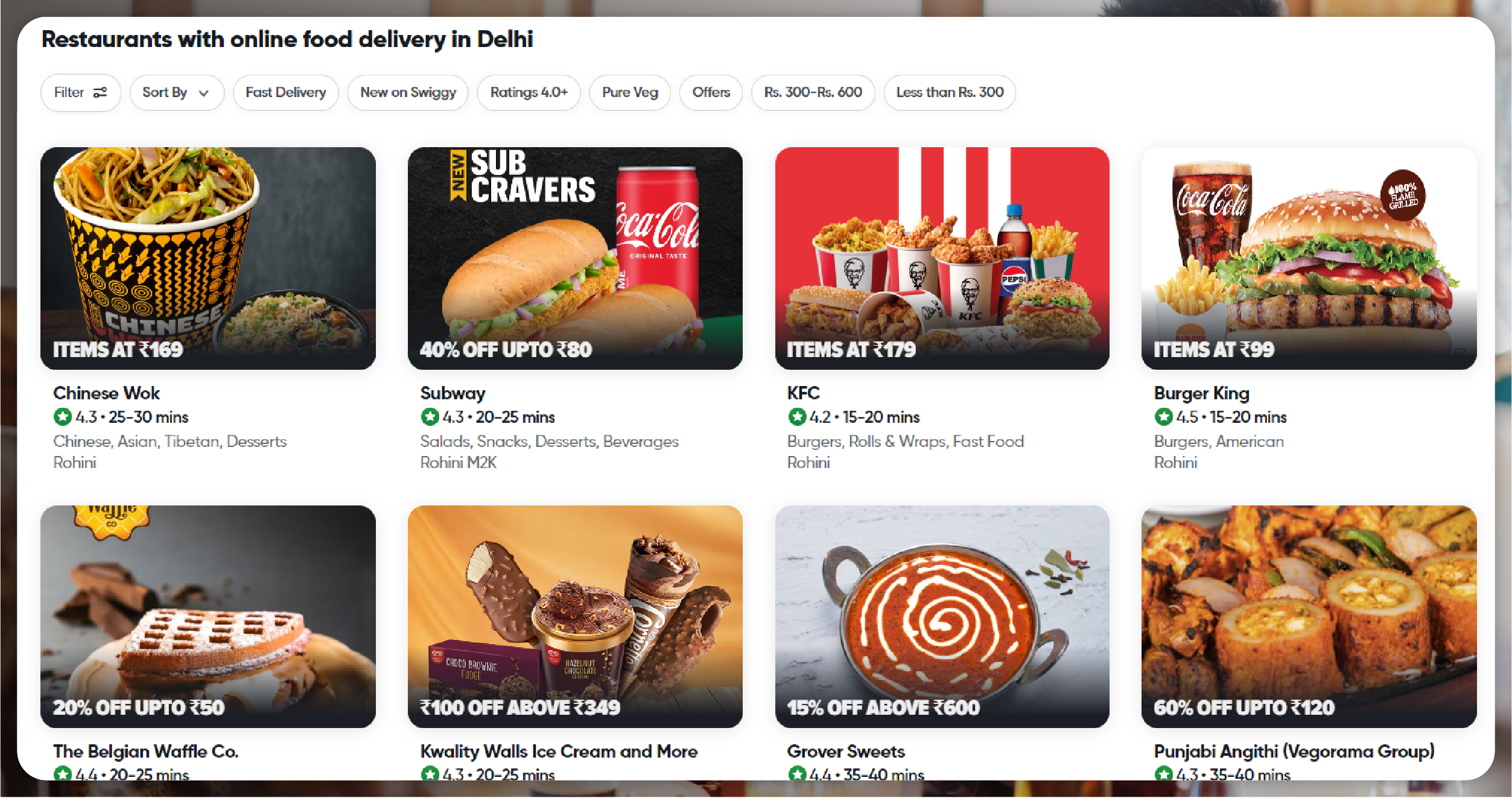Click the KFC rating star icon
The image size is (1512, 798).
click(797, 417)
